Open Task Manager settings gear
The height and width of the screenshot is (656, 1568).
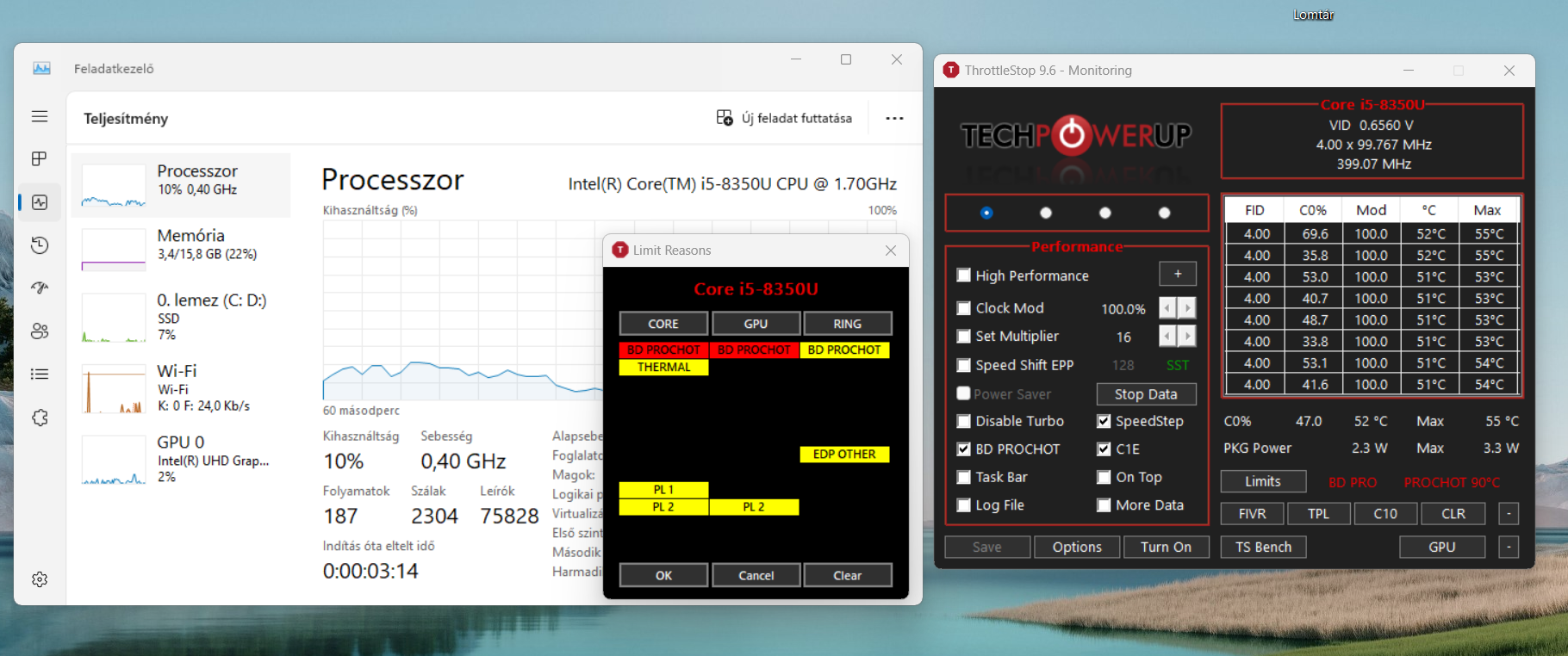point(40,579)
